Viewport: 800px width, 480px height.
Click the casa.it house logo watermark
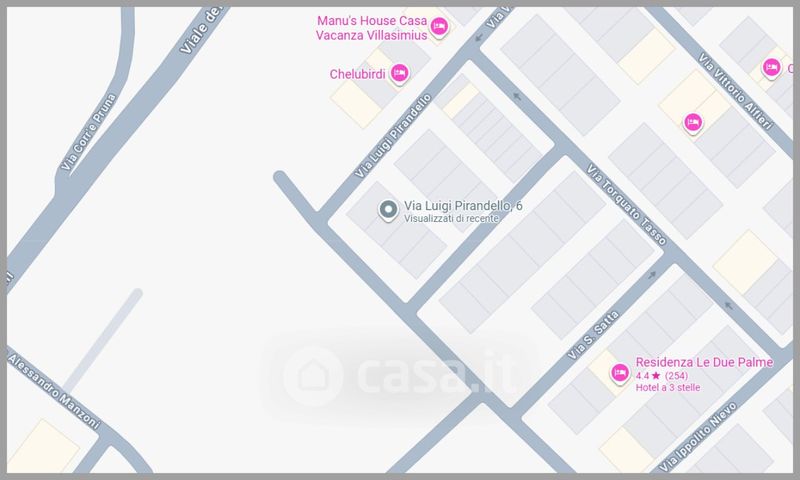pos(313,376)
